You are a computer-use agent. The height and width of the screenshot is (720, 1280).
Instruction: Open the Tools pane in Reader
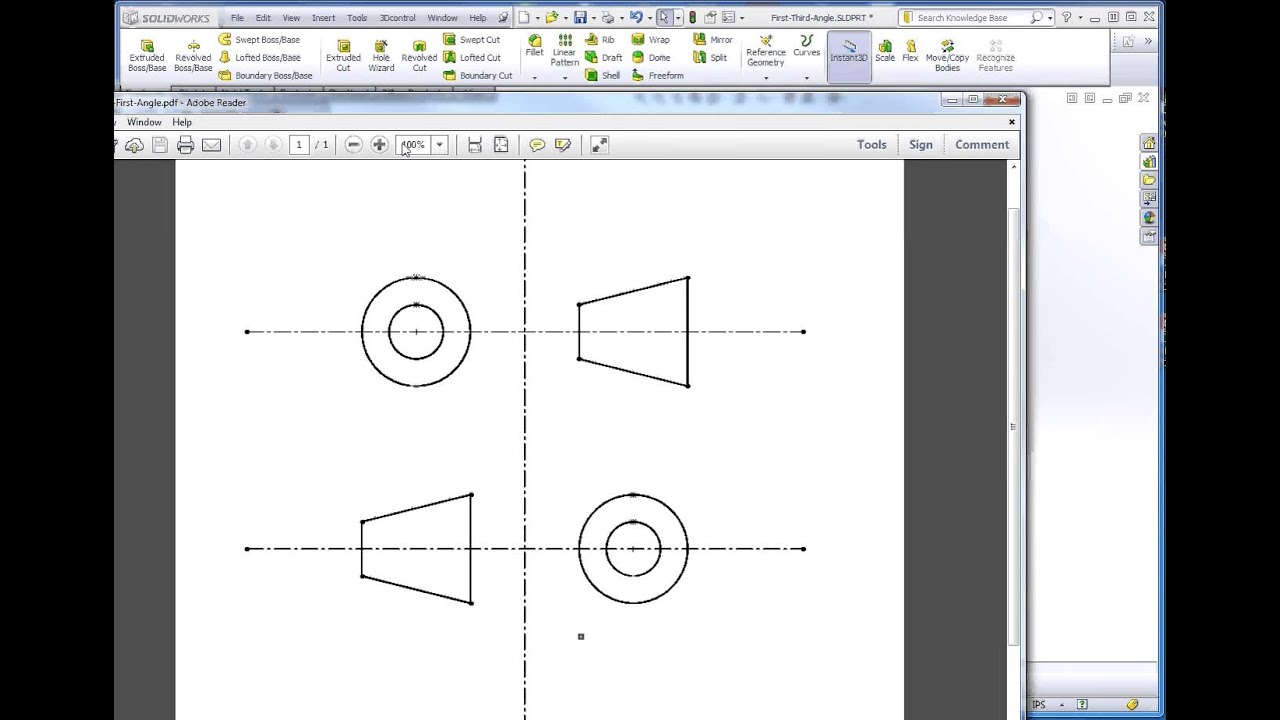[872, 145]
